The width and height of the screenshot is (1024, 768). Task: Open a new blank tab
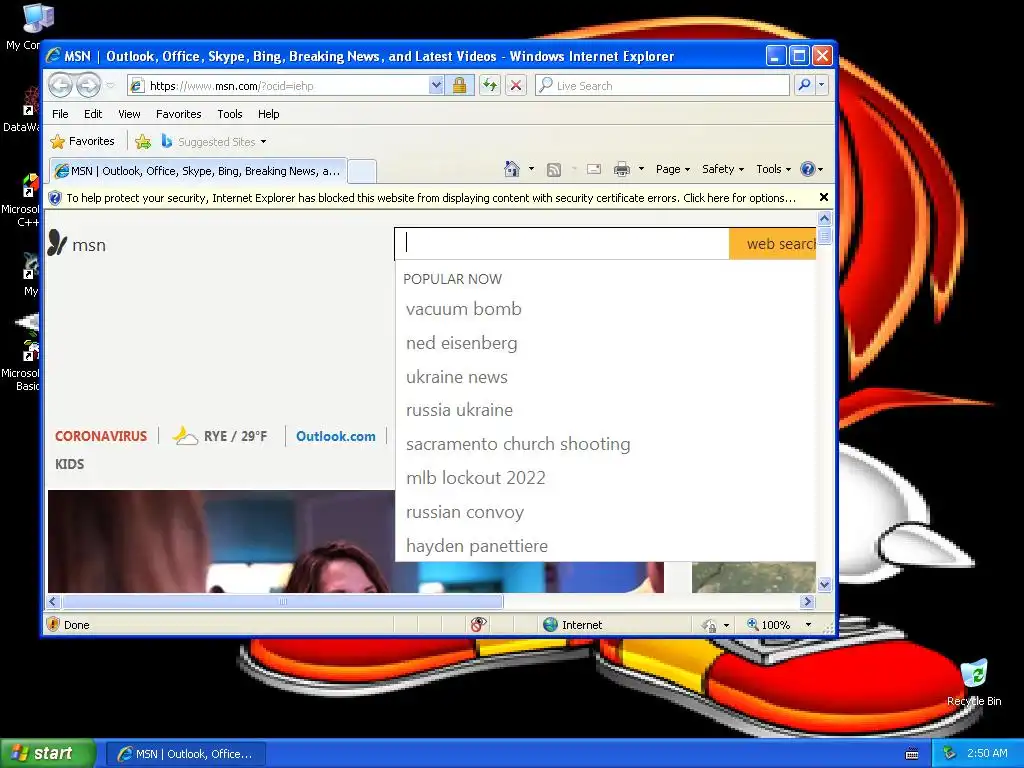pos(362,171)
